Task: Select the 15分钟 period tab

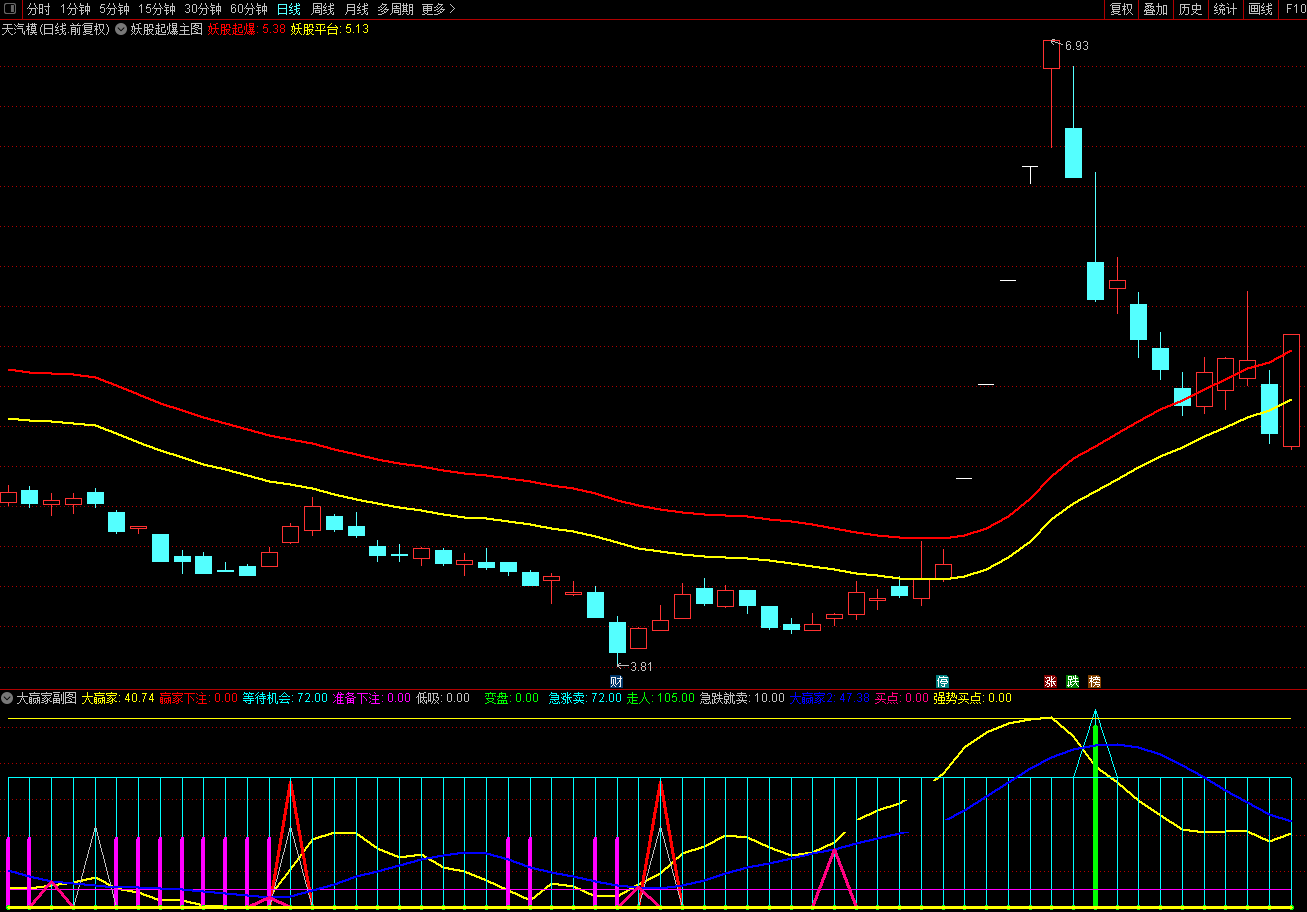Action: [x=157, y=9]
